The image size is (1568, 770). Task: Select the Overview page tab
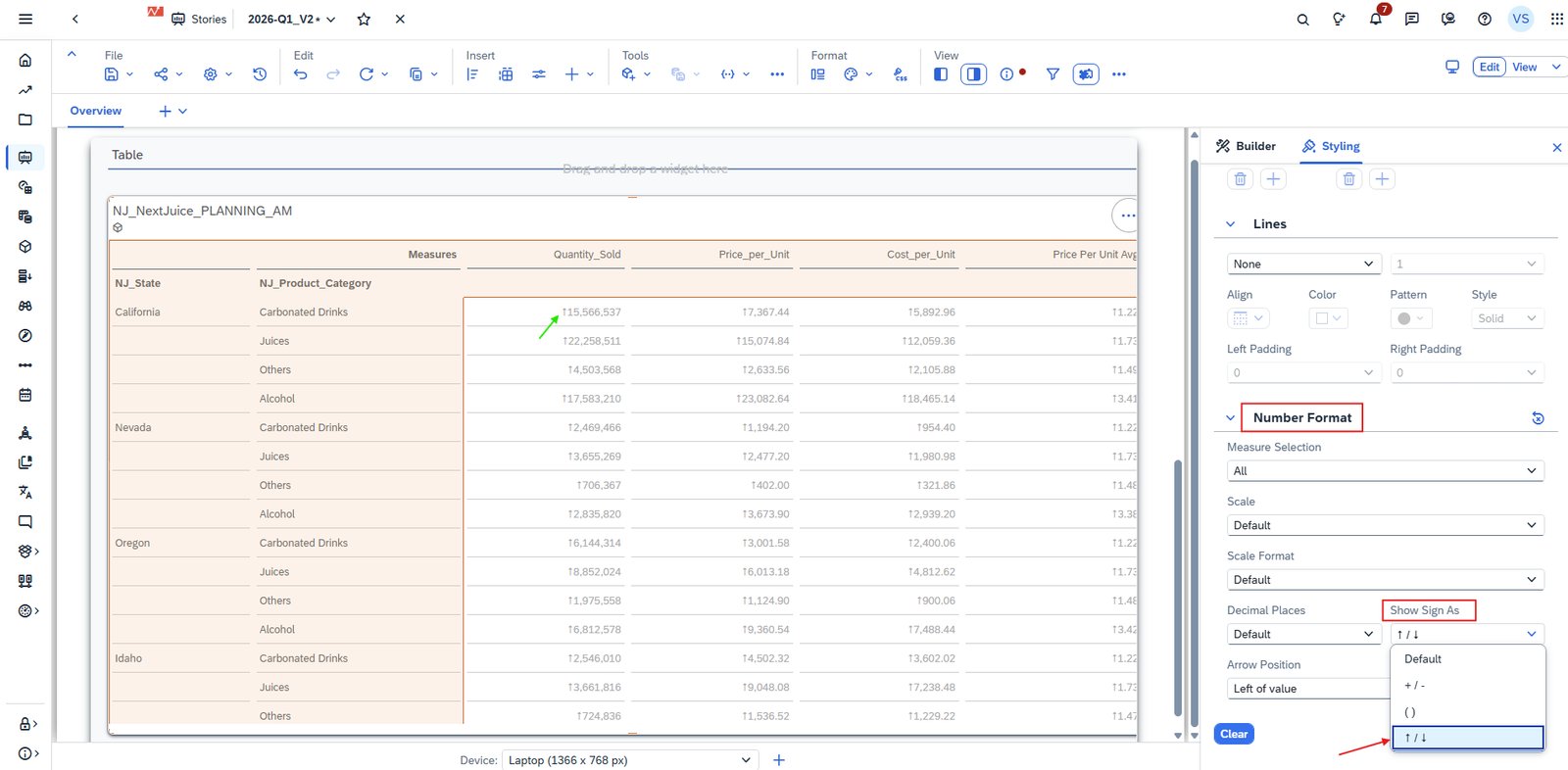click(x=96, y=111)
